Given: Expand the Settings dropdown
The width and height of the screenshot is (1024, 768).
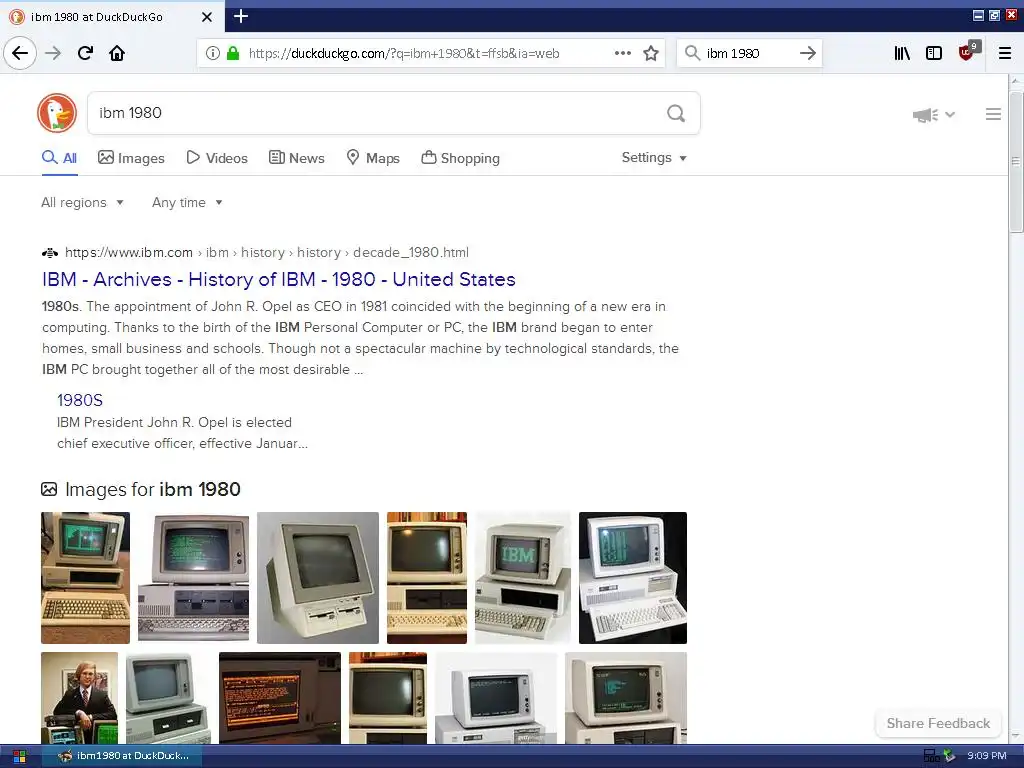Looking at the screenshot, I should coord(654,157).
